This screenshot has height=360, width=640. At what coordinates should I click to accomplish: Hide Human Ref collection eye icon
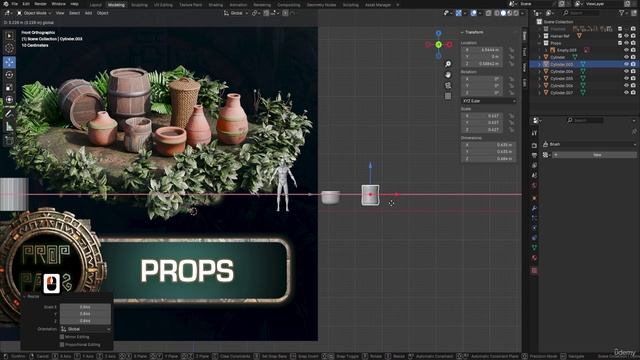(x=626, y=36)
